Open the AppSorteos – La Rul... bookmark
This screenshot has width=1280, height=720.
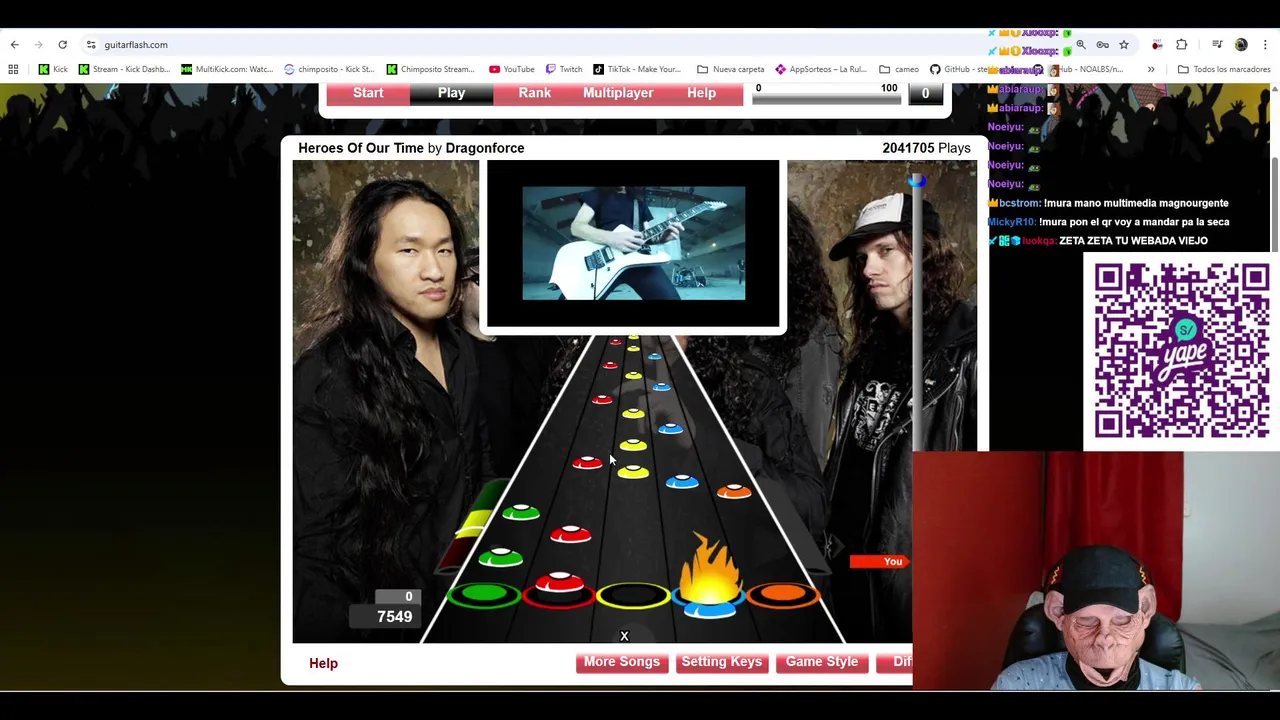821,69
